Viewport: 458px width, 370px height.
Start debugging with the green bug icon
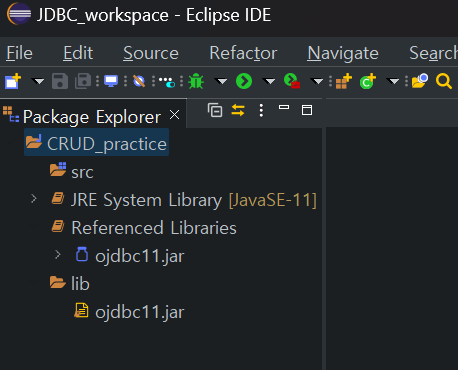click(x=196, y=81)
